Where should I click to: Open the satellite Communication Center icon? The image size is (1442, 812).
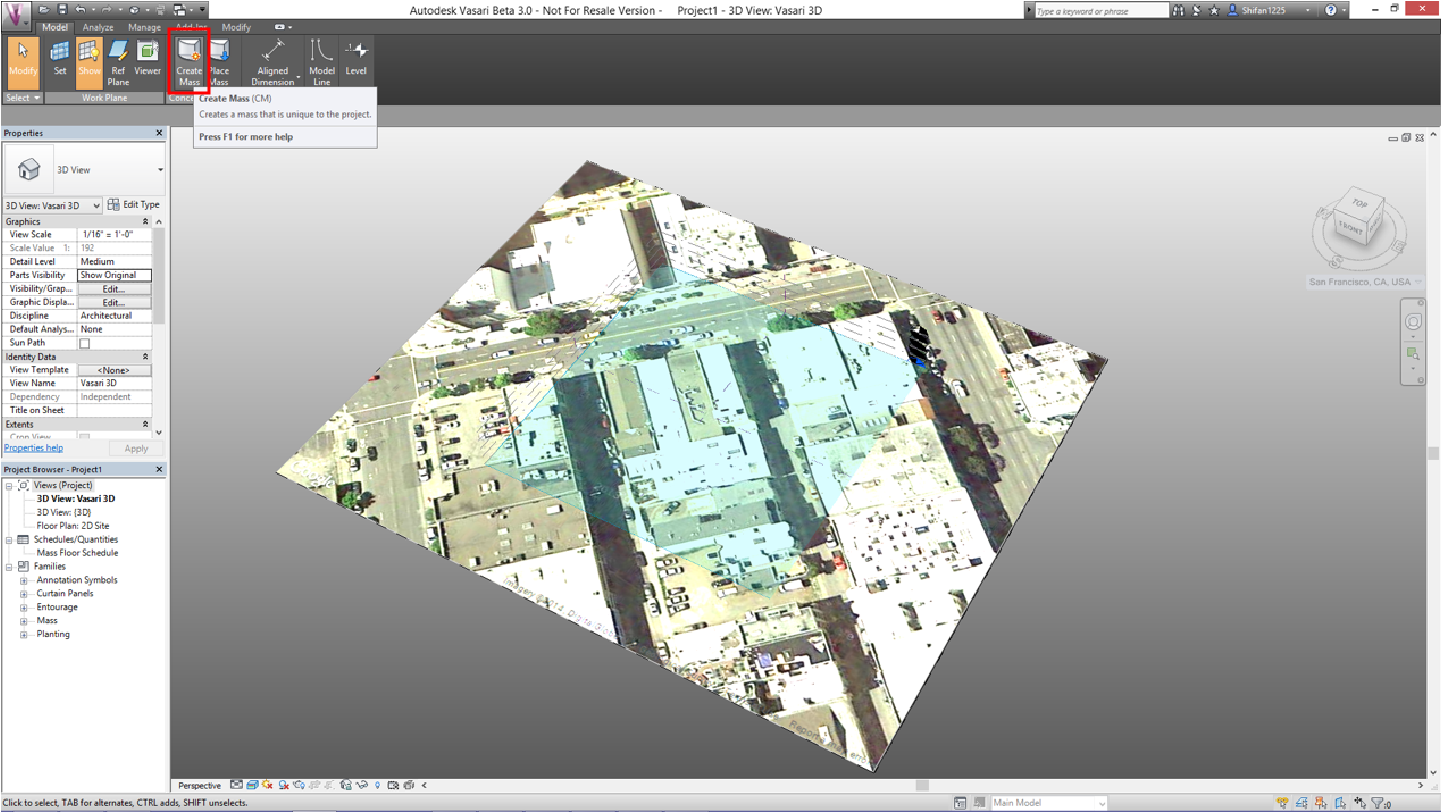pos(1197,10)
